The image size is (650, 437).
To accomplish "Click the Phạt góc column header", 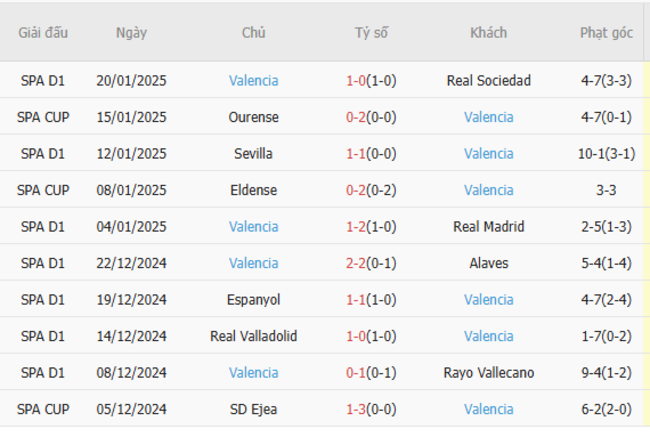I will pos(606,32).
